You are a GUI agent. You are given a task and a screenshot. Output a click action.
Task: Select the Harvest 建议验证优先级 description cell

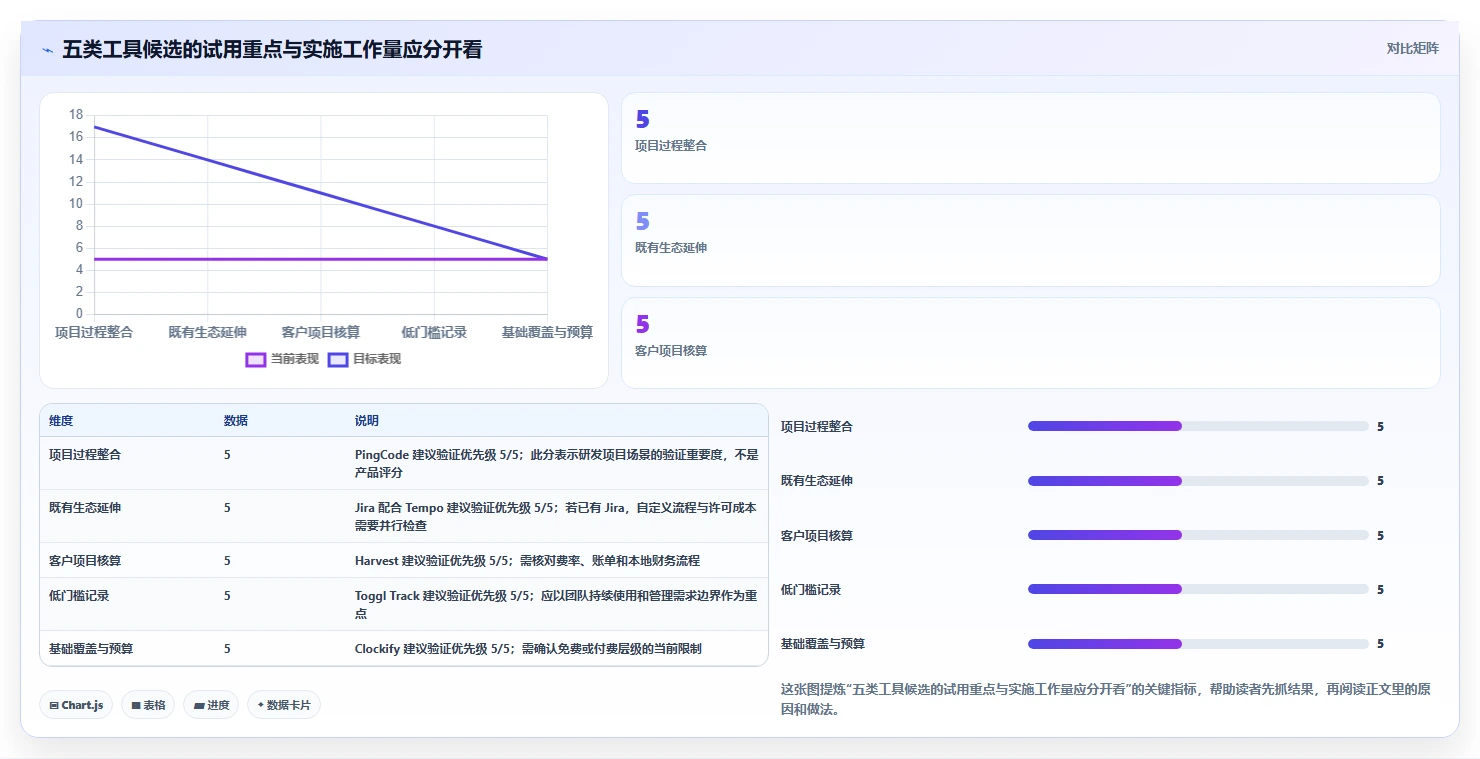point(557,561)
